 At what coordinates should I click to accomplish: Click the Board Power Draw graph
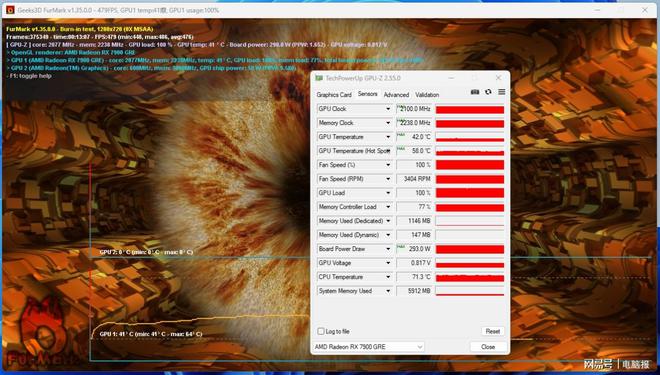(470, 249)
